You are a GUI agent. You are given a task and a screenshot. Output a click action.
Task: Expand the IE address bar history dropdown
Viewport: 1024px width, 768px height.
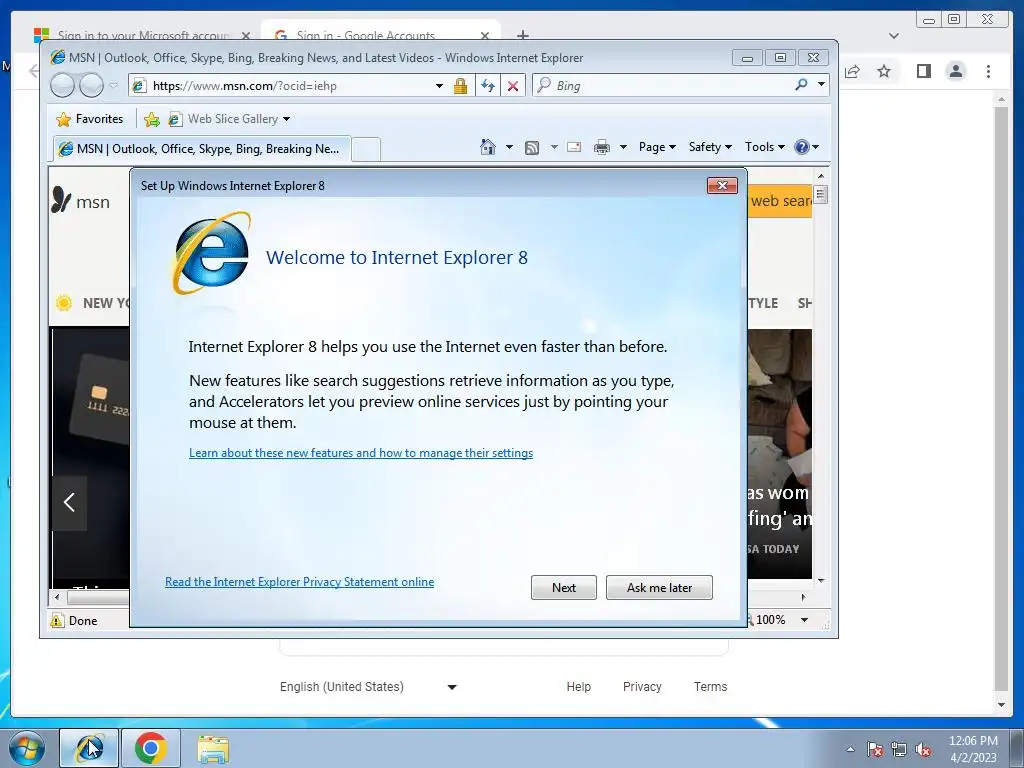[439, 86]
